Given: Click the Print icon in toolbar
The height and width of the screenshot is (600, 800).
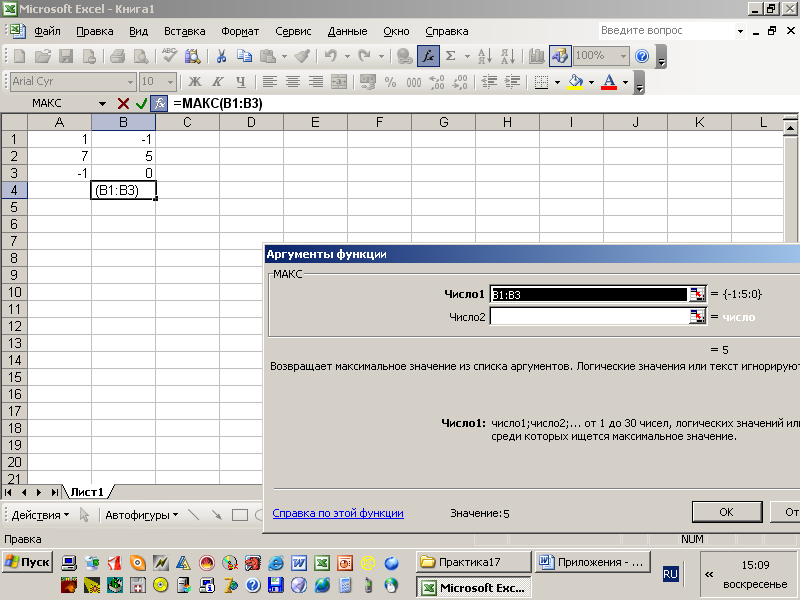Looking at the screenshot, I should [x=117, y=56].
